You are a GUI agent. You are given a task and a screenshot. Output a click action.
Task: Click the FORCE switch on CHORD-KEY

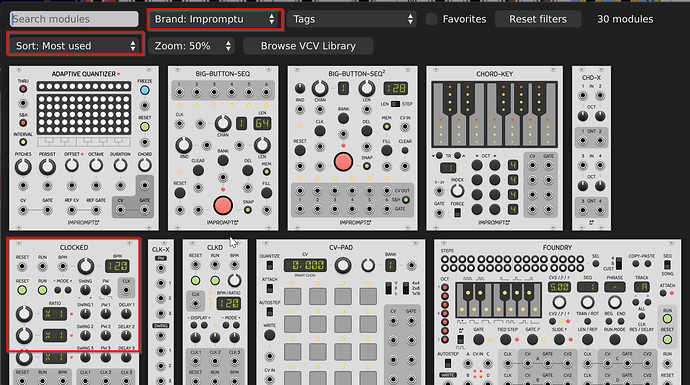(458, 213)
